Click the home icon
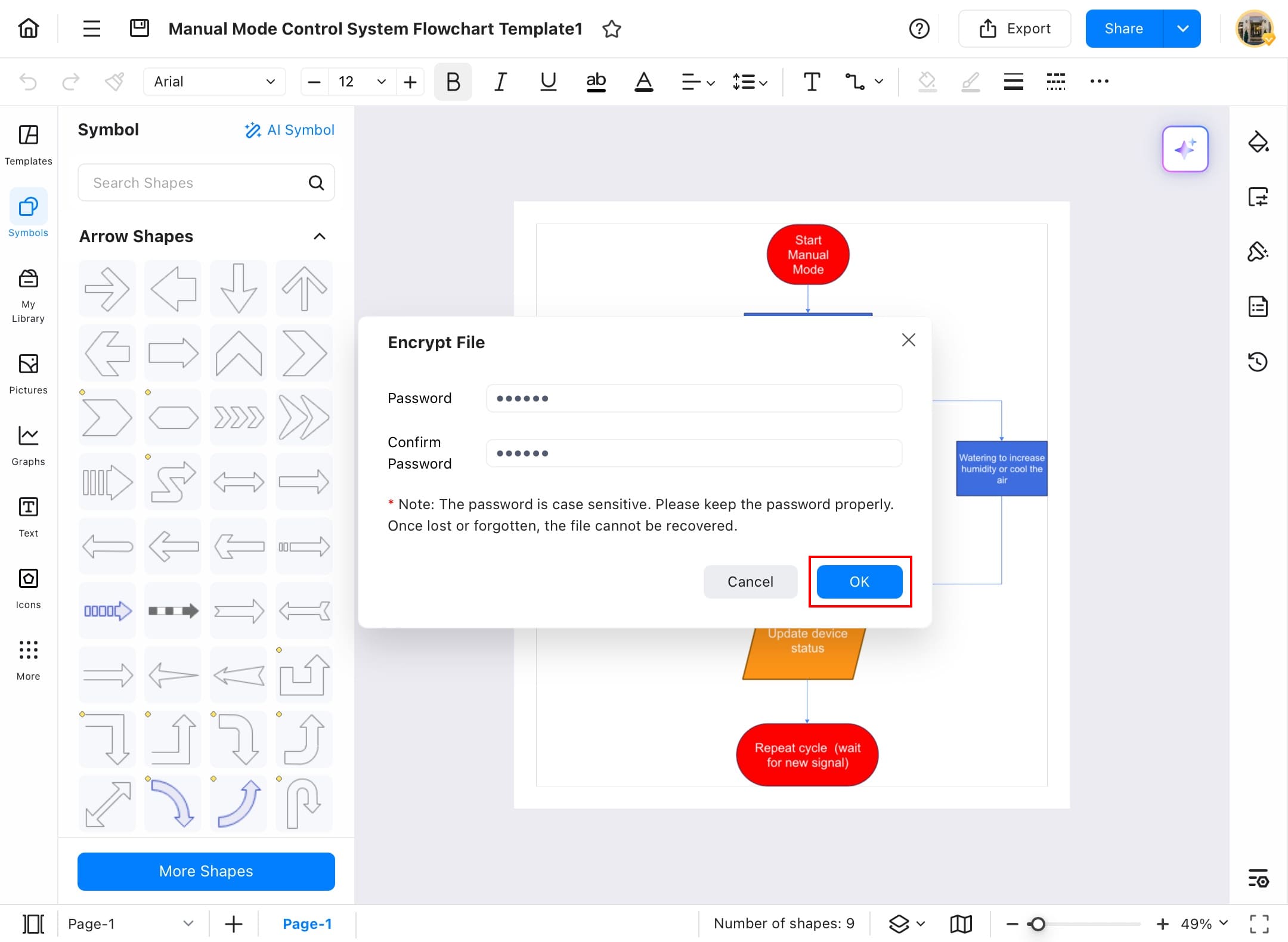1288x942 pixels. pyautogui.click(x=28, y=28)
